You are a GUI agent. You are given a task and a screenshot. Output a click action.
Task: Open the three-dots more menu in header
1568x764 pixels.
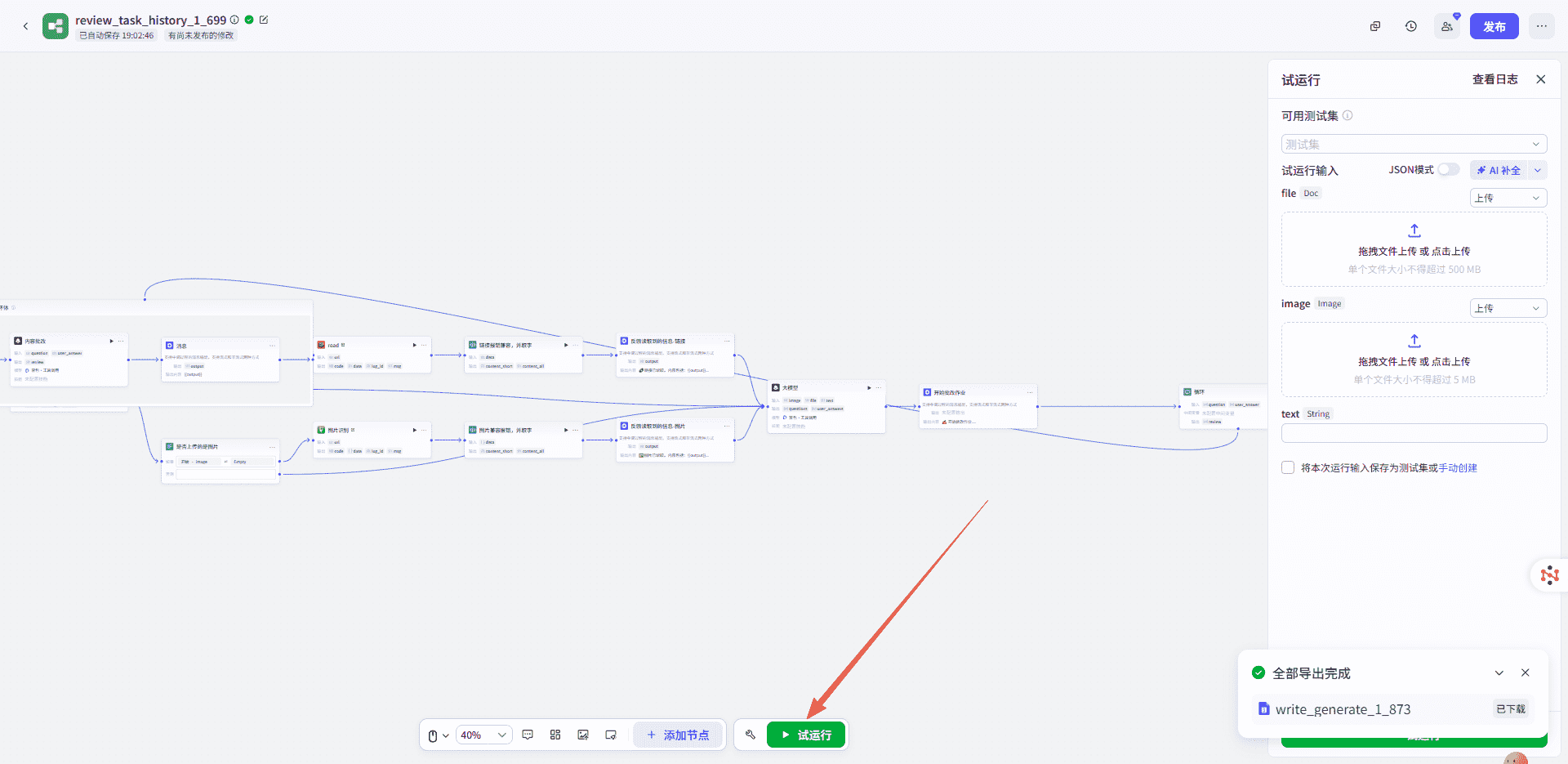point(1541,26)
